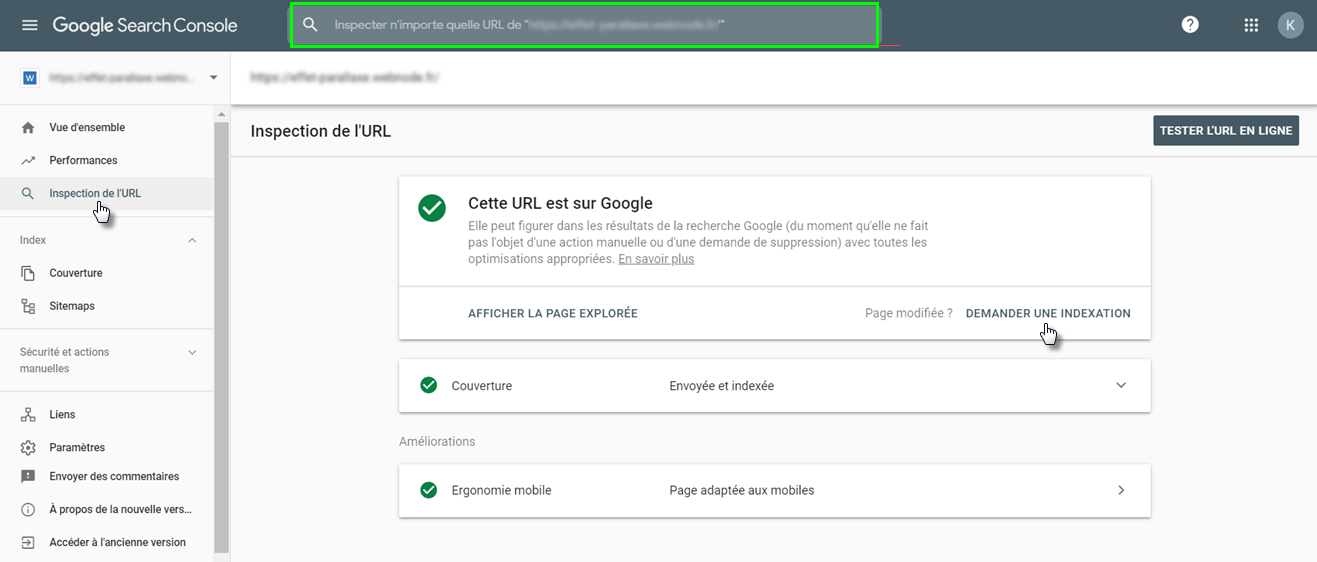Click the Liens network icon
This screenshot has width=1317, height=562.
(x=28, y=415)
